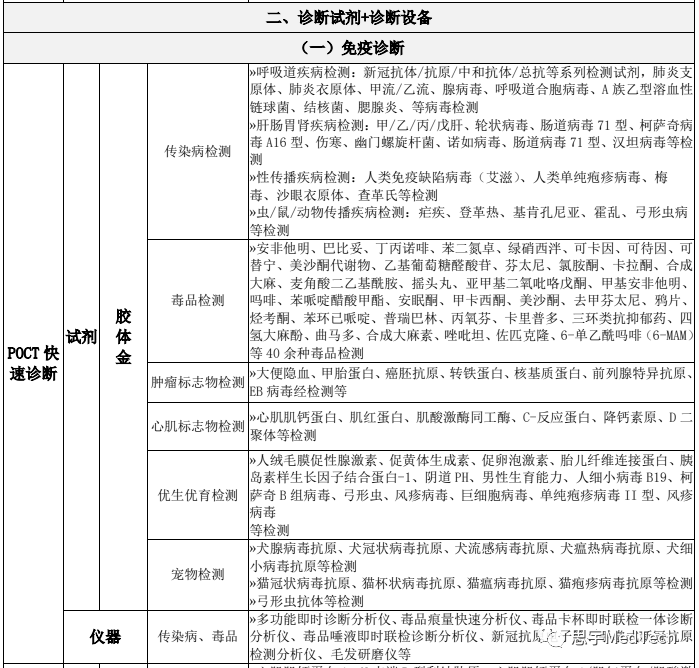Click the 虫/鼠/动物传播疾病检测 bullet line
Viewport: 699px width, 668px height.
point(470,220)
